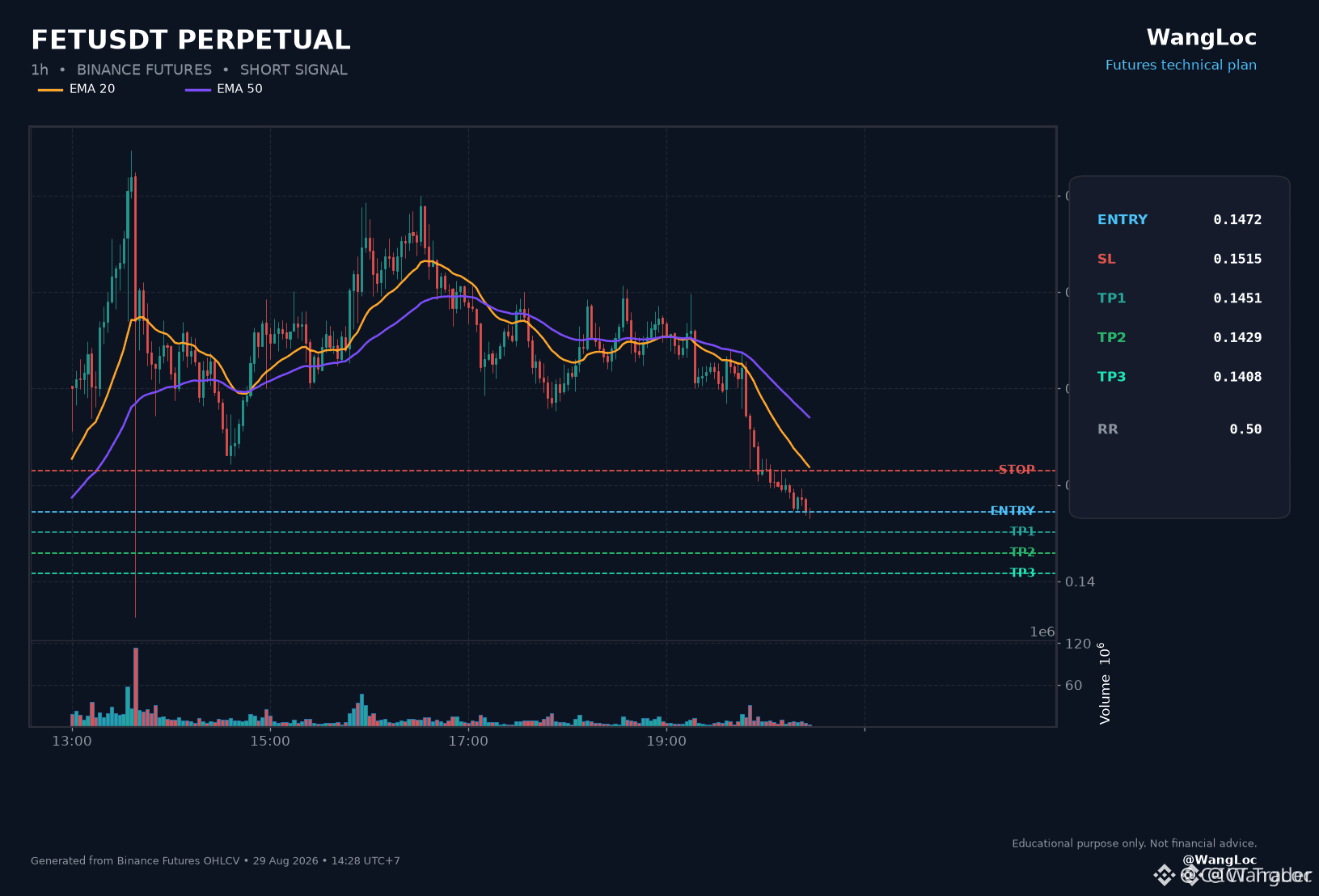Click the @WangLoc handle in the footer
This screenshot has width=1319, height=896.
pyautogui.click(x=1220, y=860)
